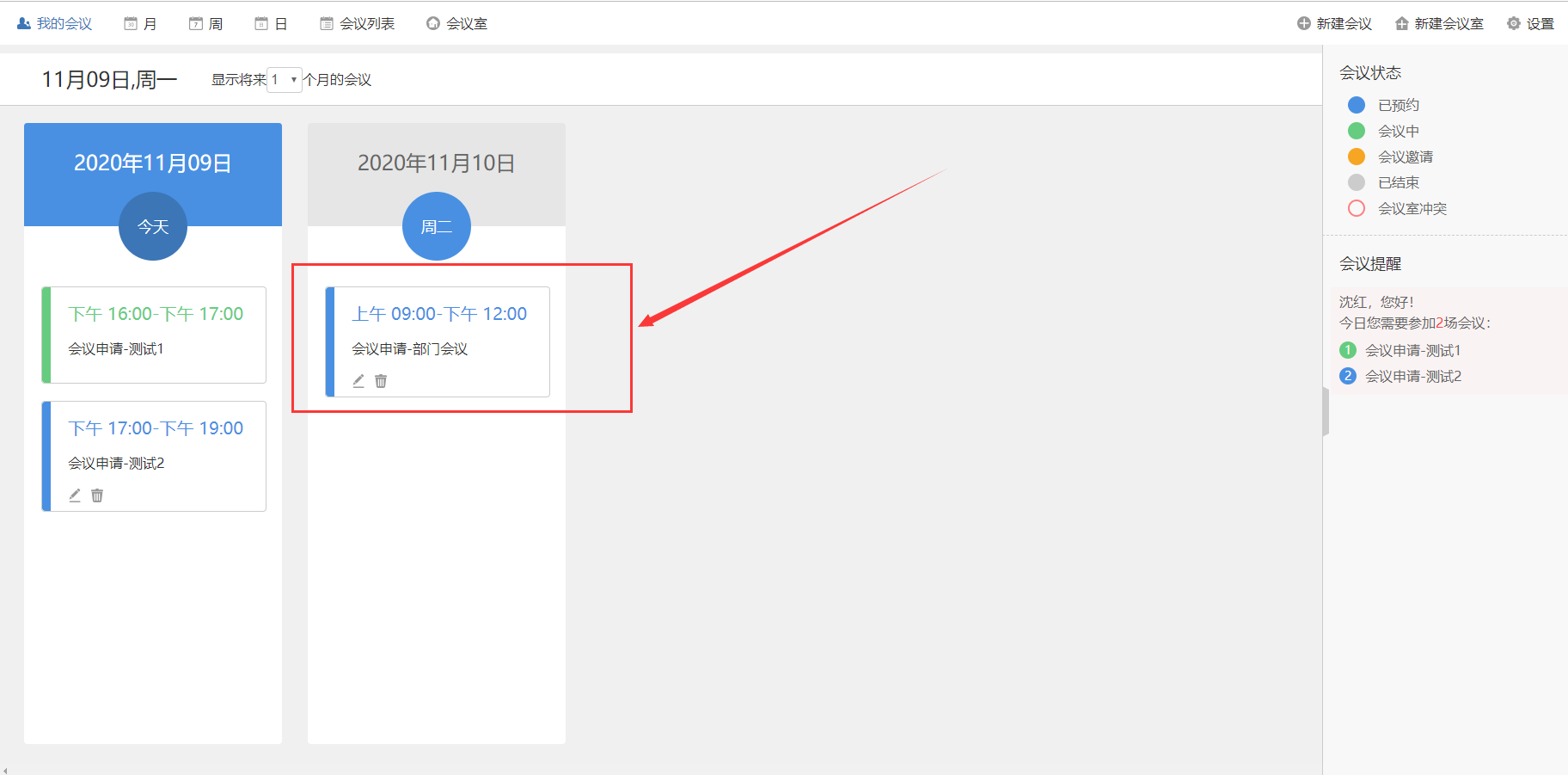Click the week calendar icon beside 周
The width and height of the screenshot is (1568, 775).
point(196,23)
